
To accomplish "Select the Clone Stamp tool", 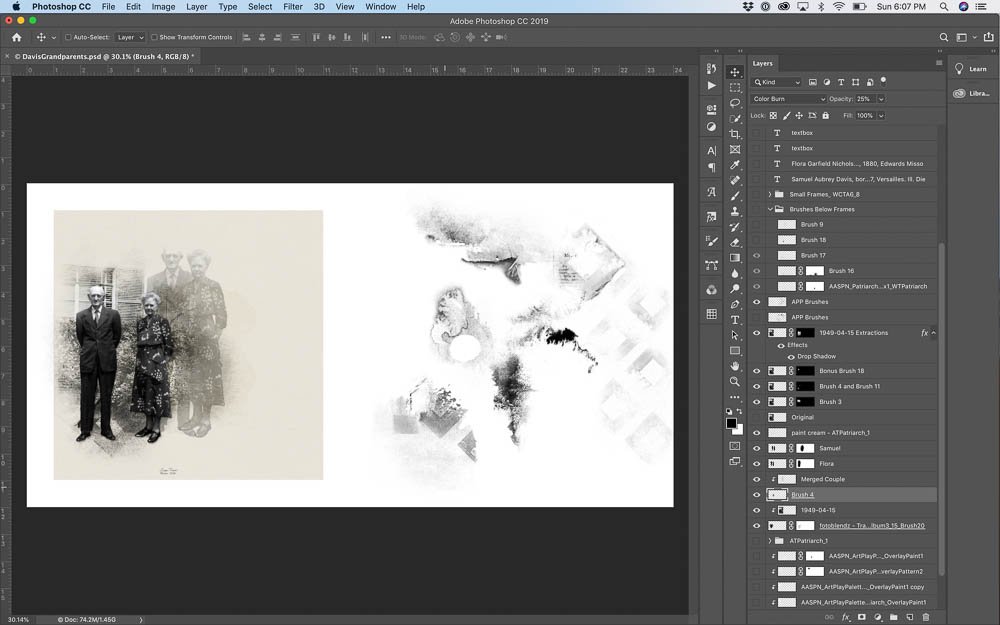I will tap(735, 211).
